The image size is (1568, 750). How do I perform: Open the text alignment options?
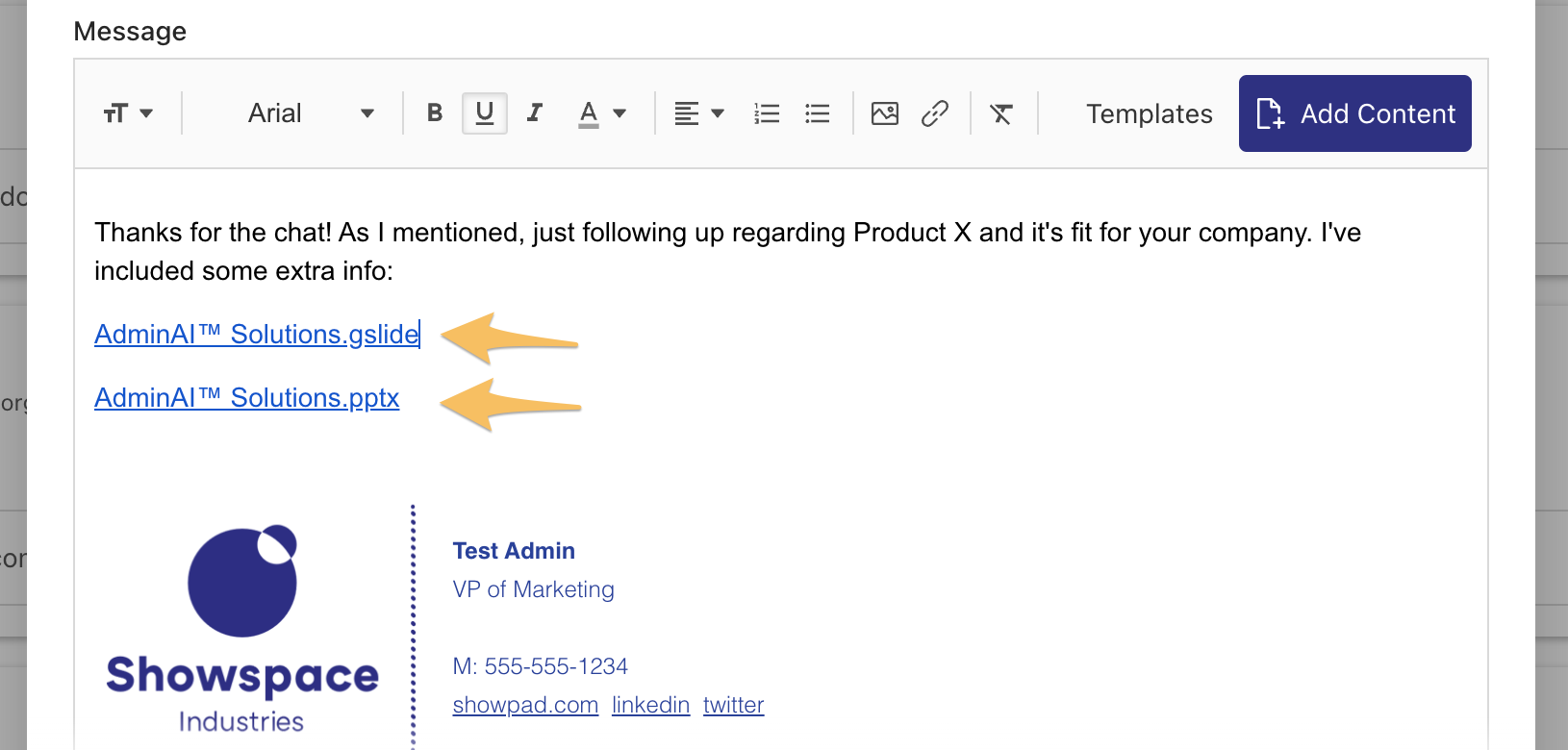tap(687, 113)
